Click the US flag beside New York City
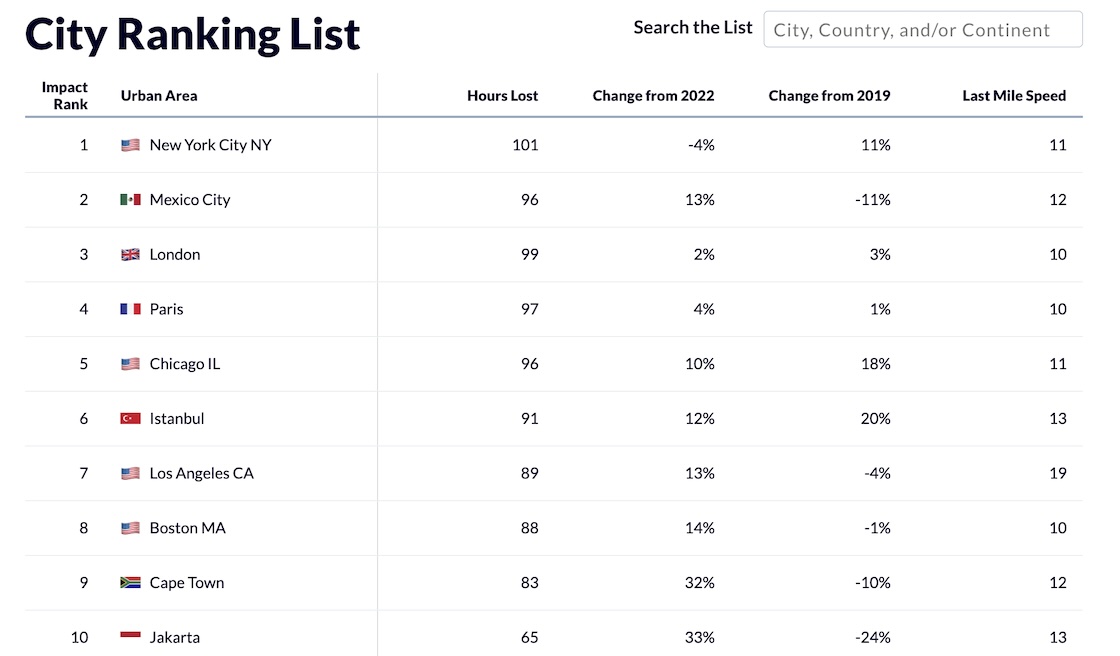Image resolution: width=1120 pixels, height=656 pixels. point(130,145)
